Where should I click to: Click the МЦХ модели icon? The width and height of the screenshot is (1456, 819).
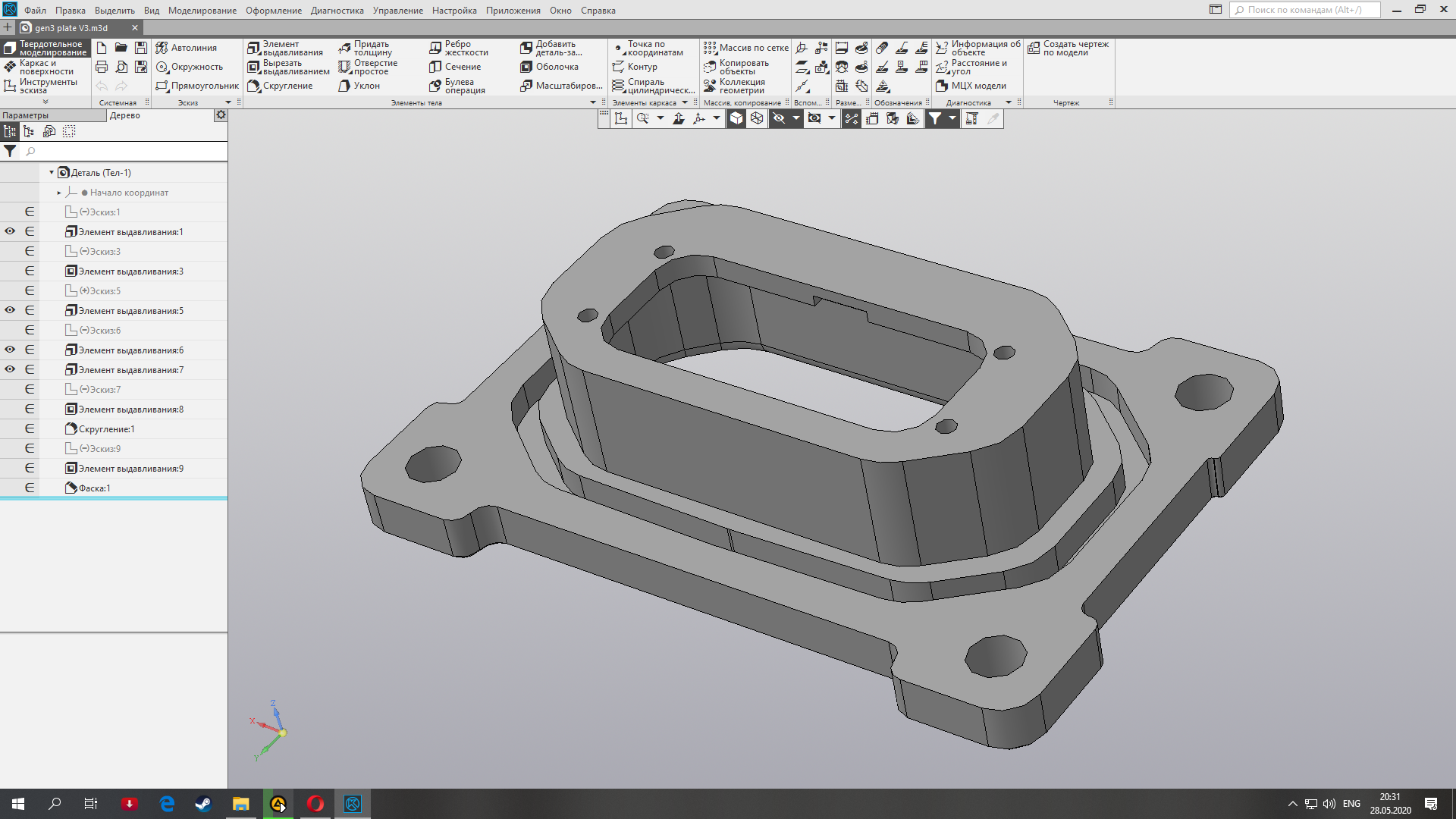(x=942, y=86)
